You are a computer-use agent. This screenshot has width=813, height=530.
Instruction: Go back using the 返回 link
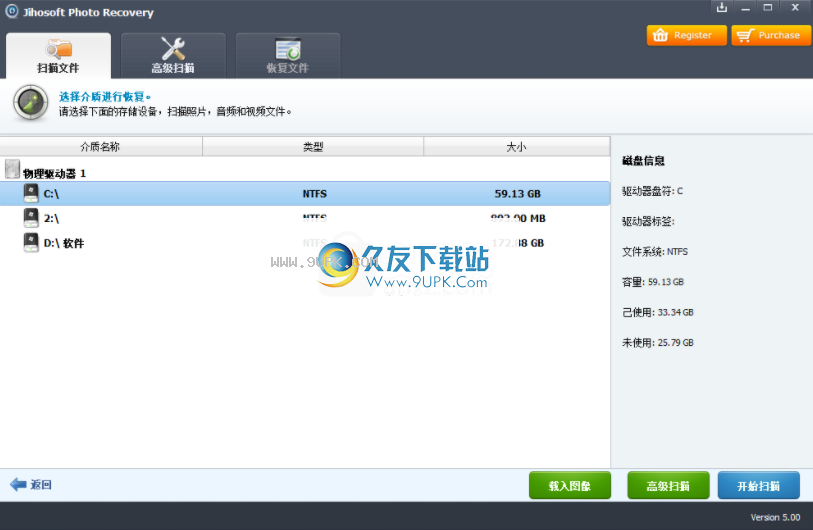click(x=31, y=485)
